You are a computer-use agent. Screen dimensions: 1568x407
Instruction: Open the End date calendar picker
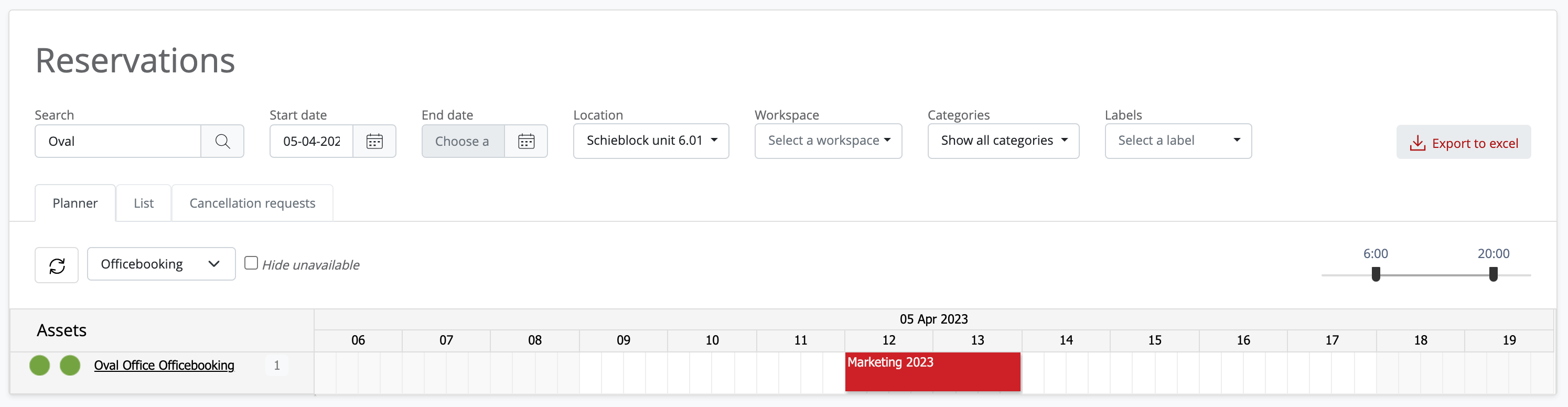(526, 141)
